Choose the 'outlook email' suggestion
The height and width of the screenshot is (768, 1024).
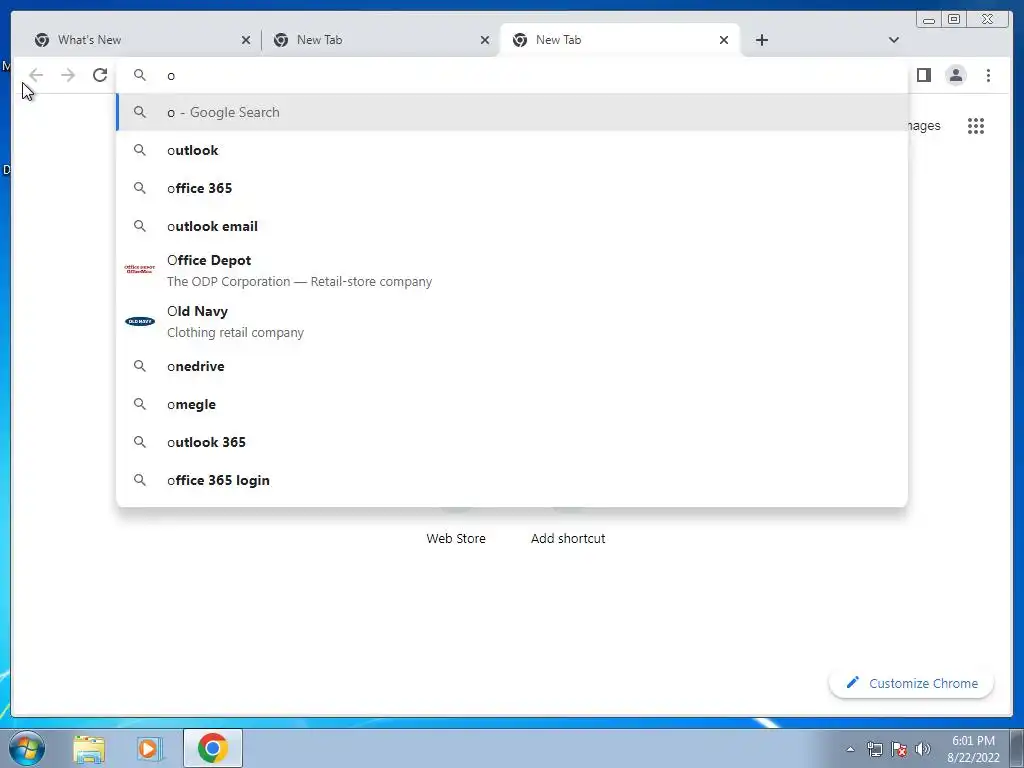point(512,226)
